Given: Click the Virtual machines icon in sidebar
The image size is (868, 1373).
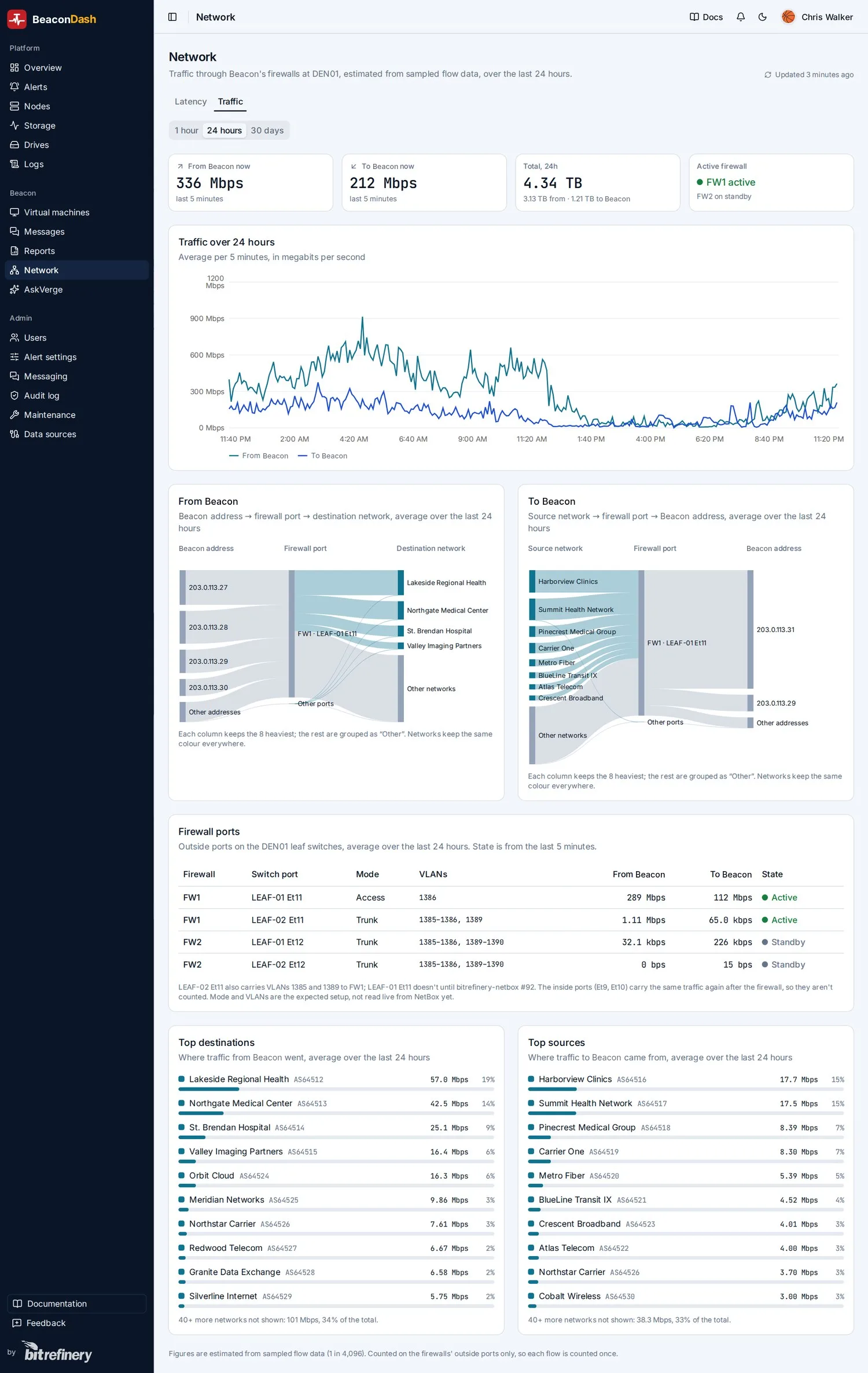Looking at the screenshot, I should coord(14,212).
